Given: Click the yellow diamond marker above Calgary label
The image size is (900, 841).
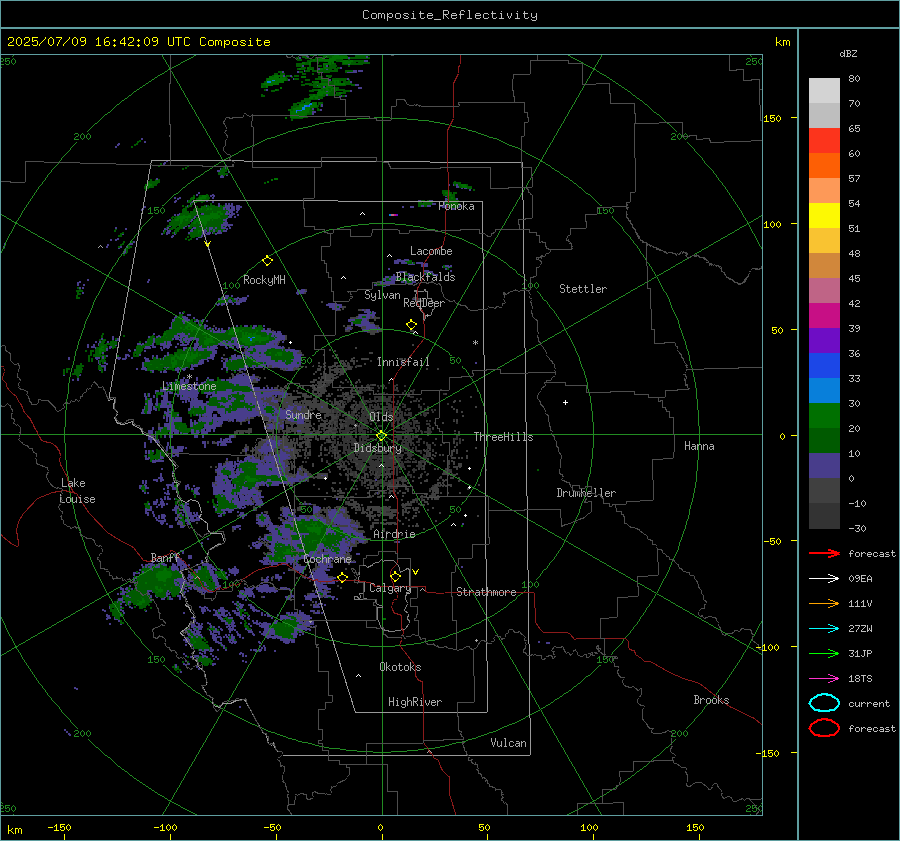Looking at the screenshot, I should [395, 576].
